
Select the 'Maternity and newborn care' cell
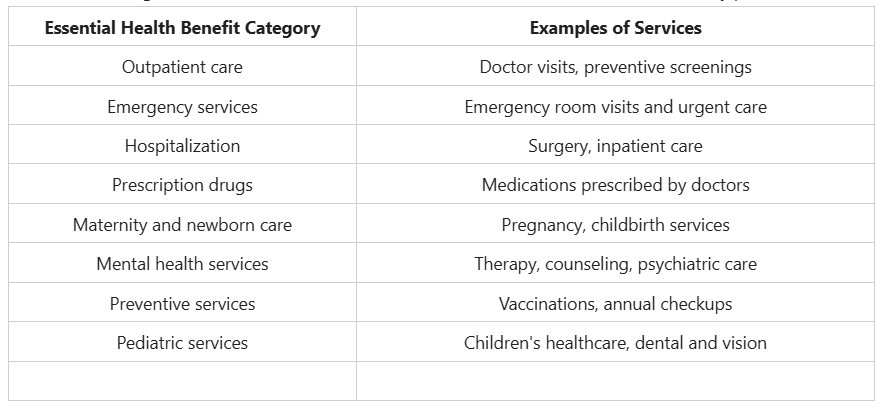(x=182, y=225)
